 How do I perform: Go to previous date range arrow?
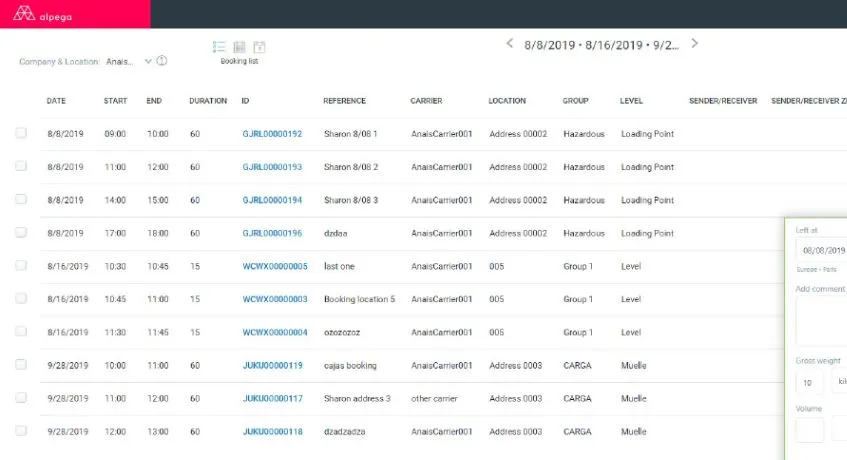509,44
